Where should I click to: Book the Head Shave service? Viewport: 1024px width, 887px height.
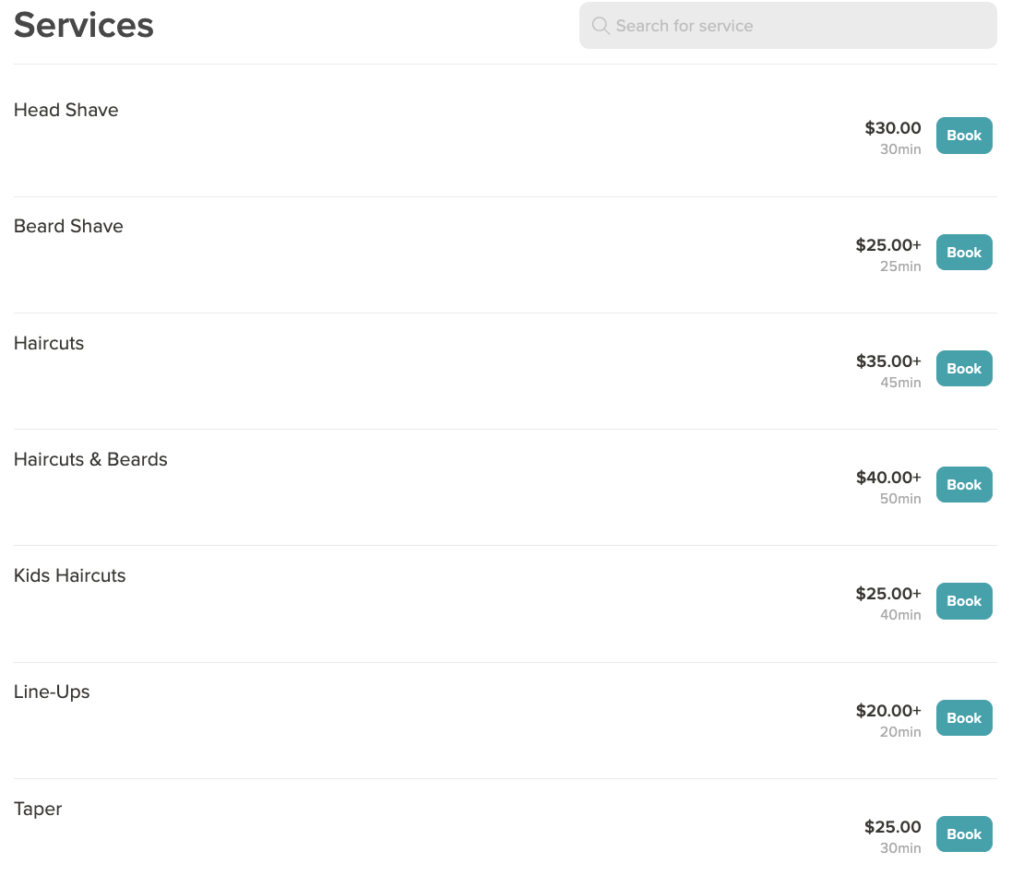point(964,135)
